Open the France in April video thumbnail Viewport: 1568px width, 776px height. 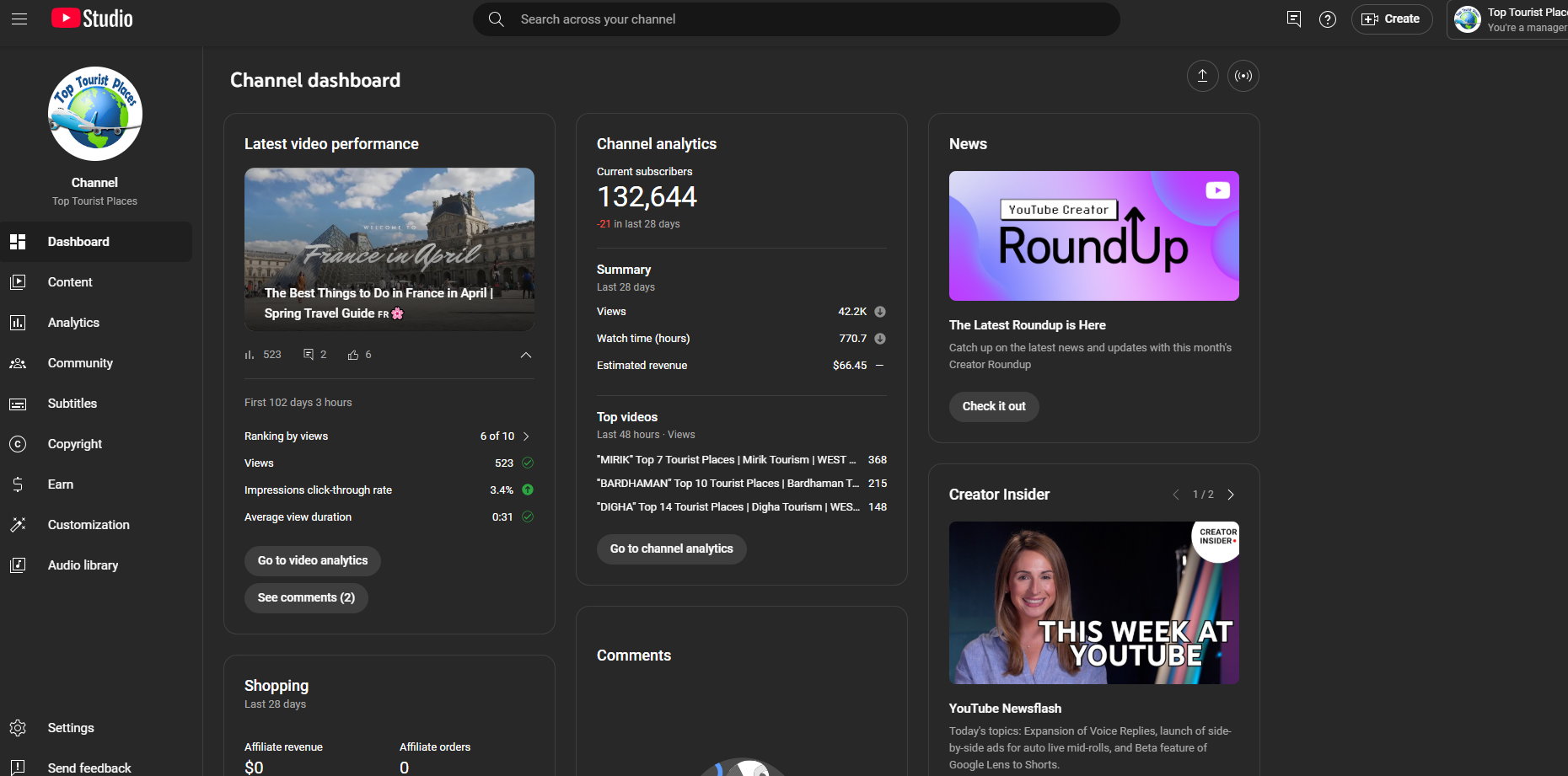tap(389, 249)
